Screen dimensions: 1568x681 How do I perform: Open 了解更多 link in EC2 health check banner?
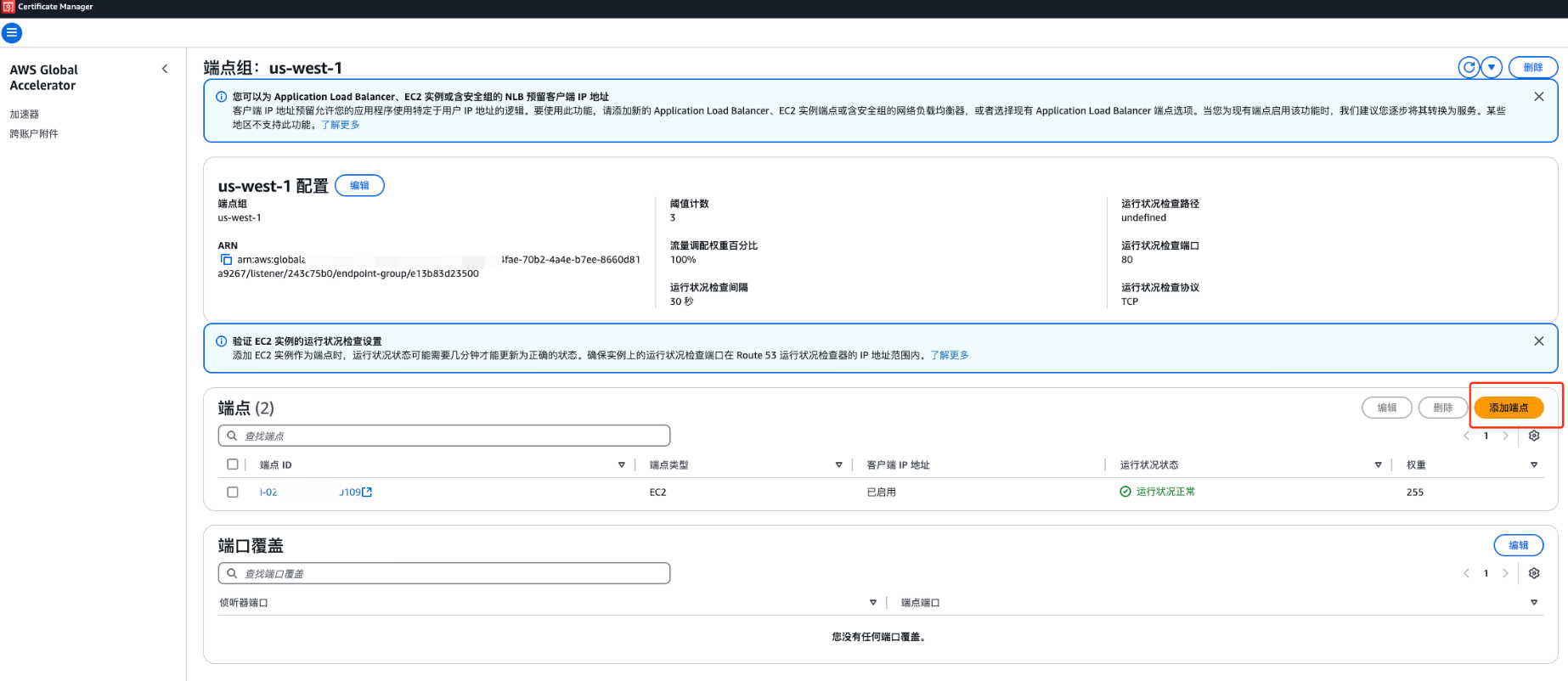950,355
